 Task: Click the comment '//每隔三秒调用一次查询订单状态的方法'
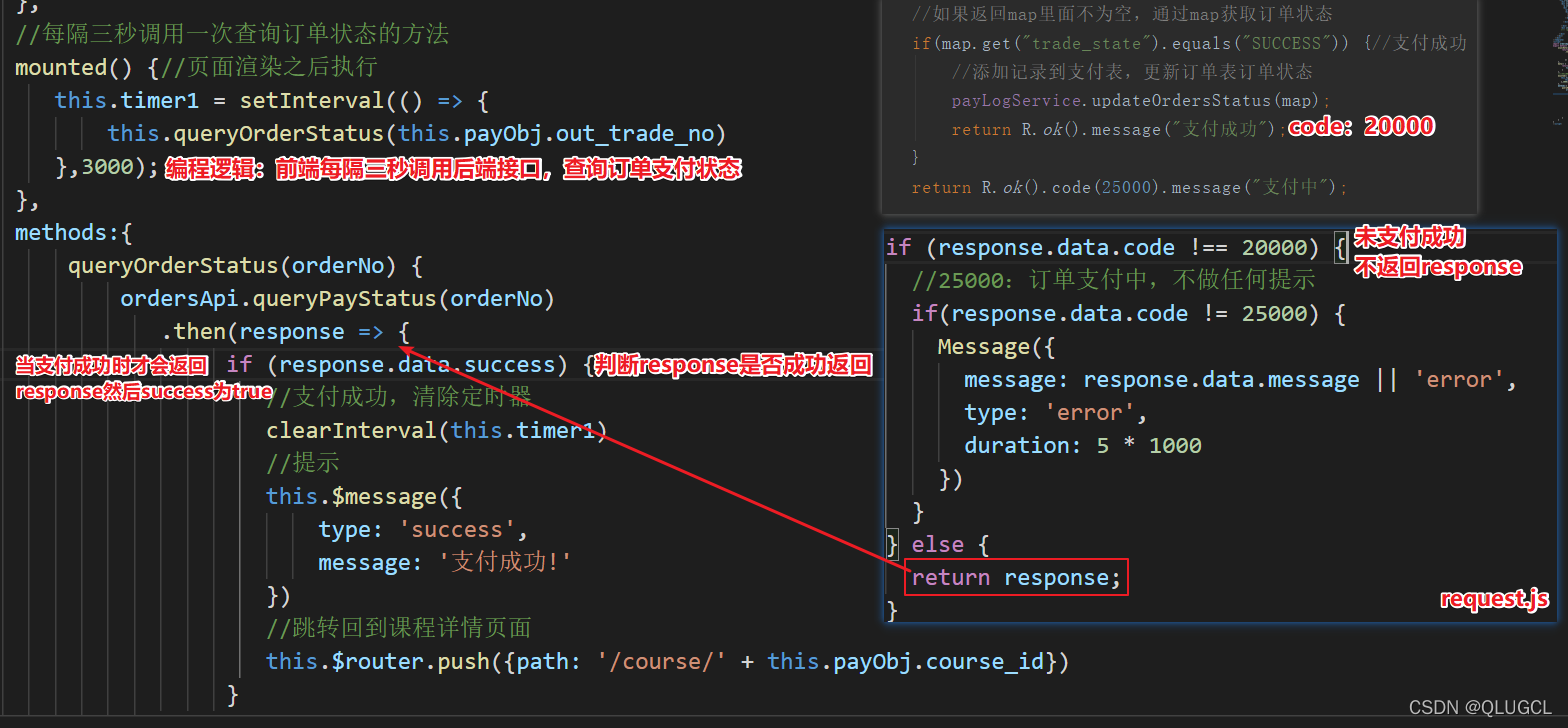click(232, 34)
